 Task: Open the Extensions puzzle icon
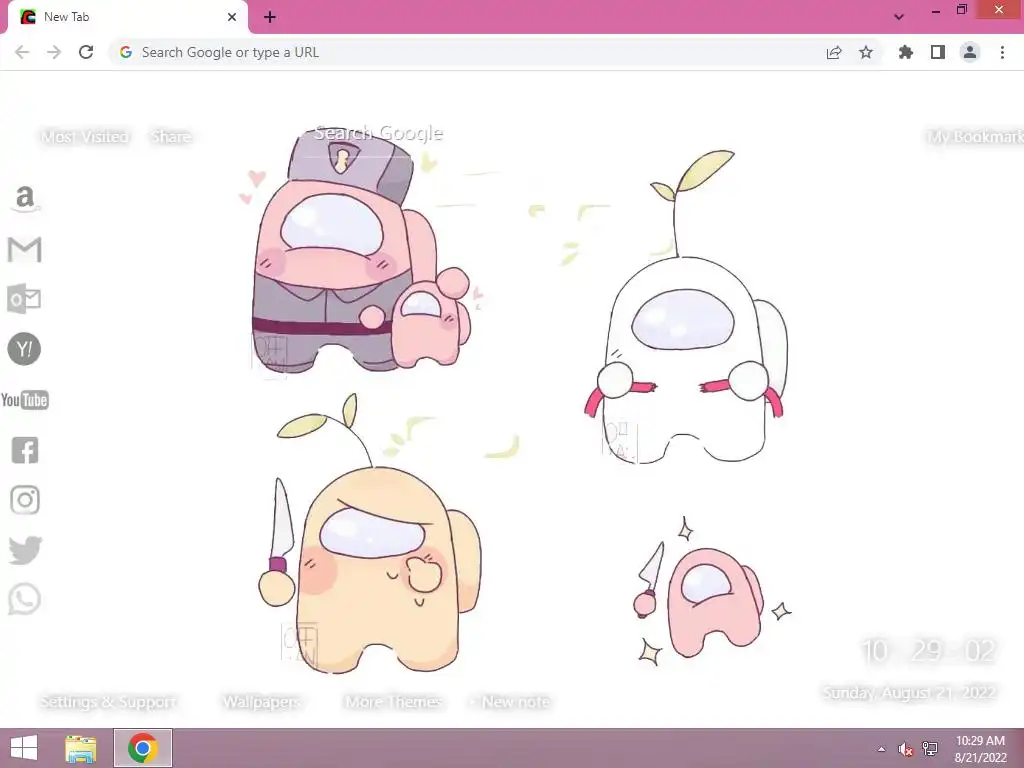coord(906,52)
